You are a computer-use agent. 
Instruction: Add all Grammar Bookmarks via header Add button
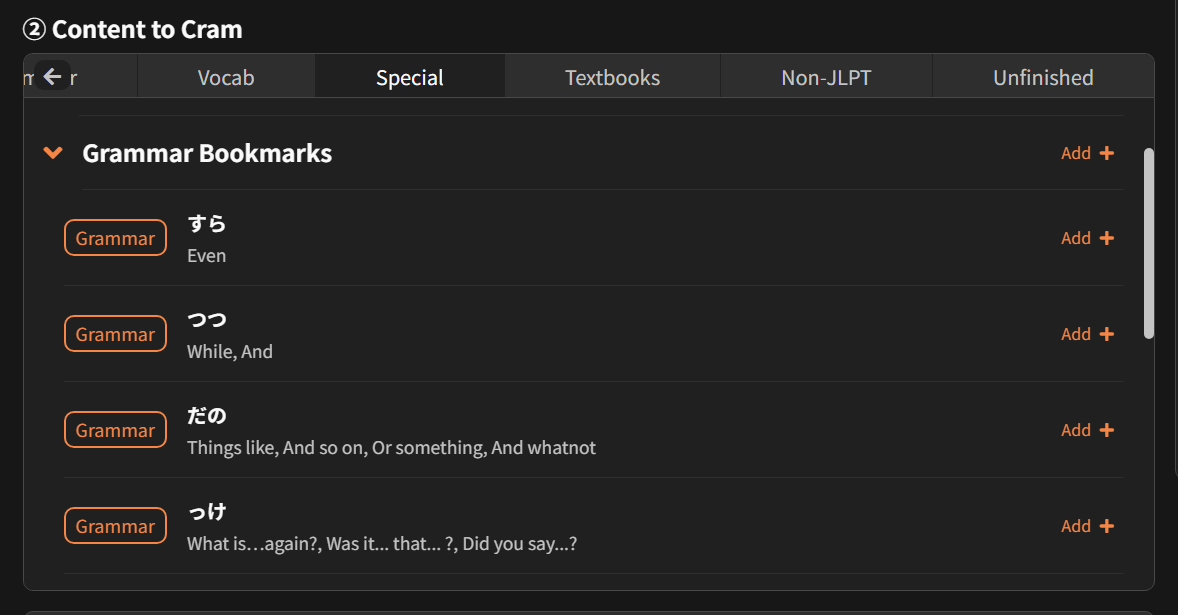point(1087,153)
